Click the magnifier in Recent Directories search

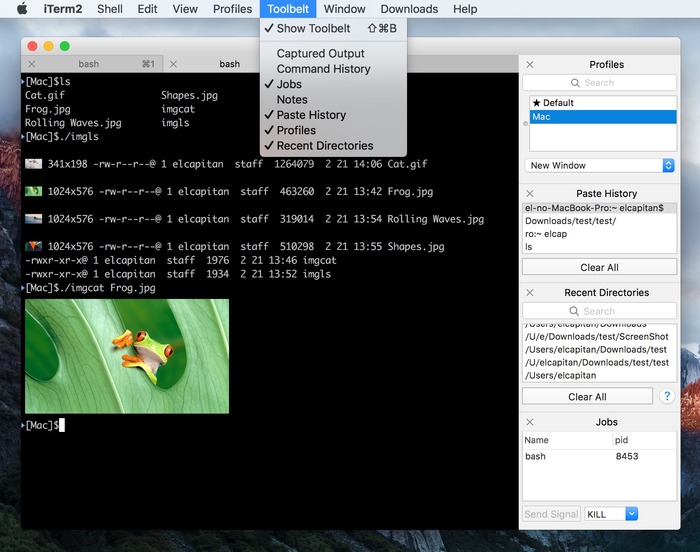point(574,311)
